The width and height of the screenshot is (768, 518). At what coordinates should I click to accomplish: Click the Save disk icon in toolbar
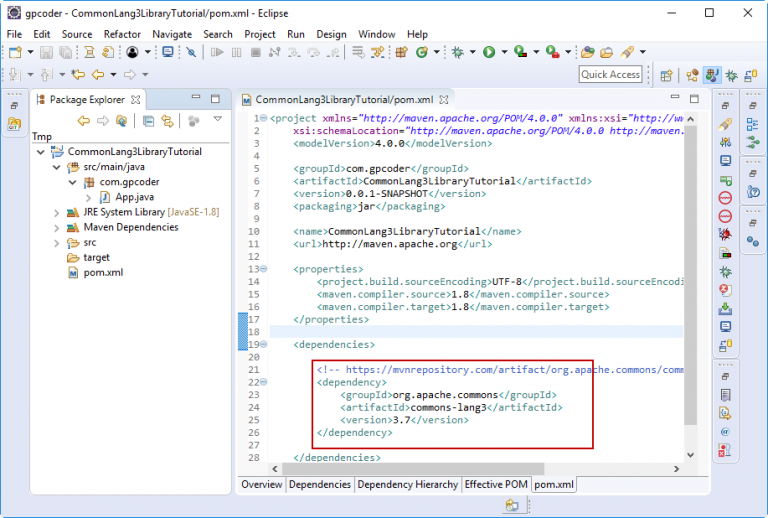click(x=46, y=52)
